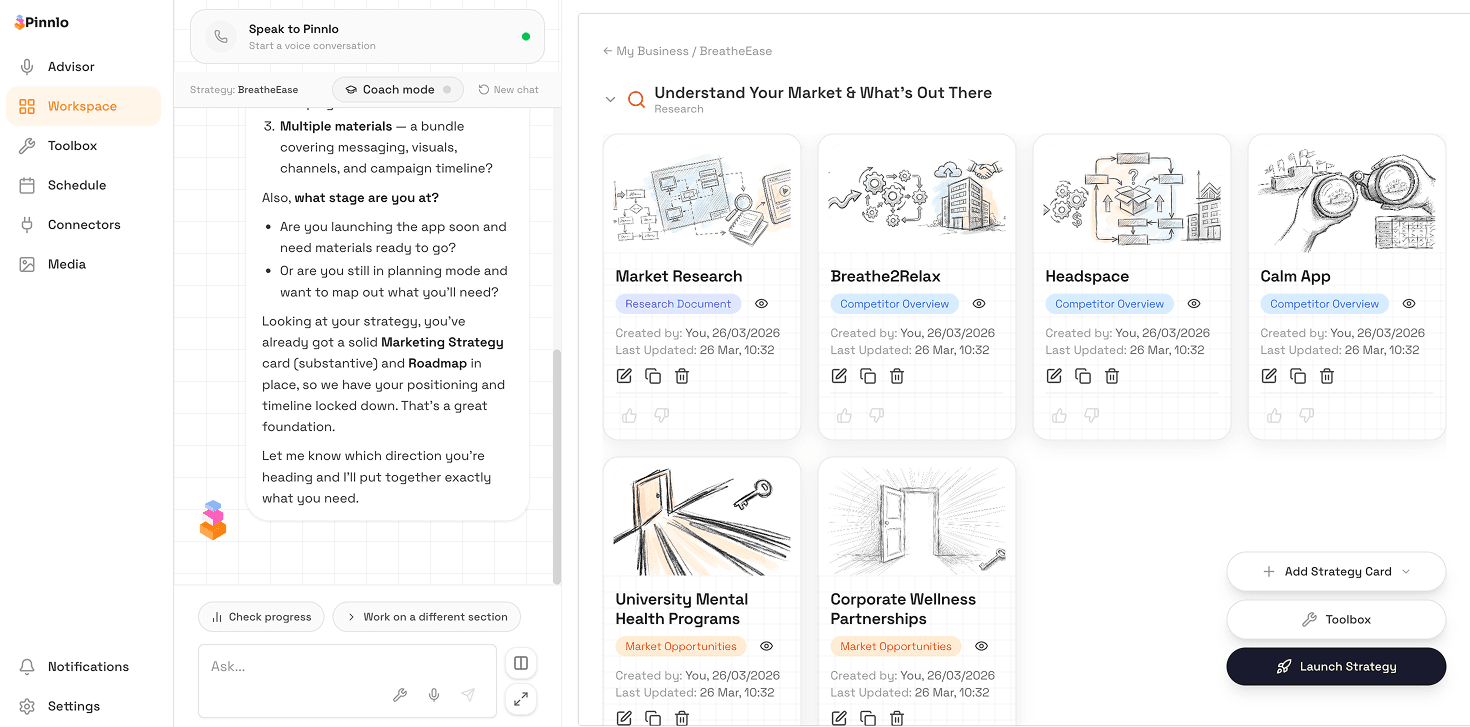The width and height of the screenshot is (1470, 727).
Task: Click Launch Strategy button
Action: (x=1336, y=667)
